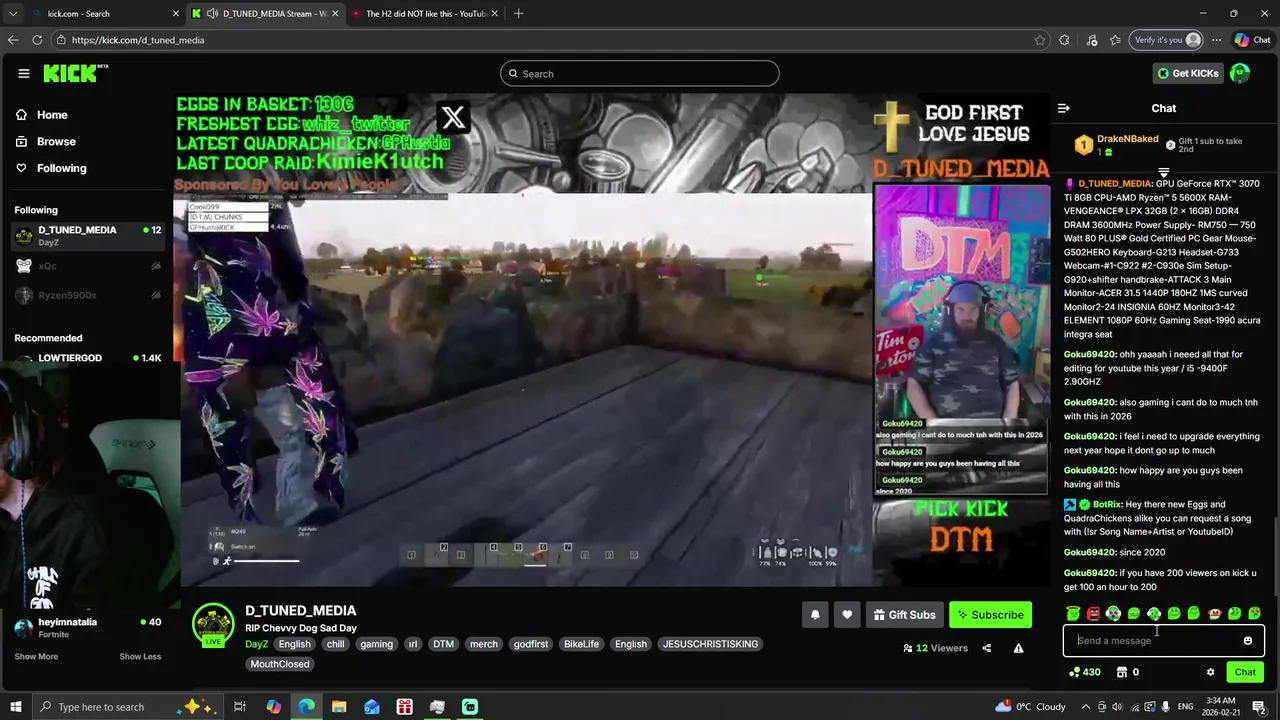
Task: Select D_TUNED_MEDIA in the Following list
Action: (88, 236)
